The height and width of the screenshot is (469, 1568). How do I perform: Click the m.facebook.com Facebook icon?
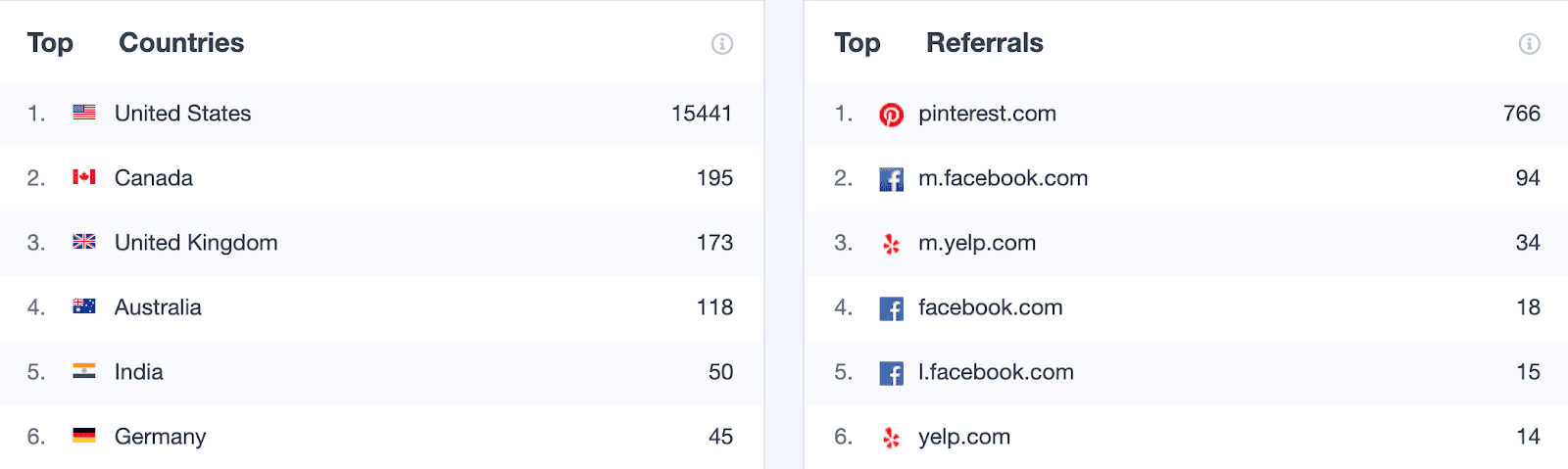(891, 179)
